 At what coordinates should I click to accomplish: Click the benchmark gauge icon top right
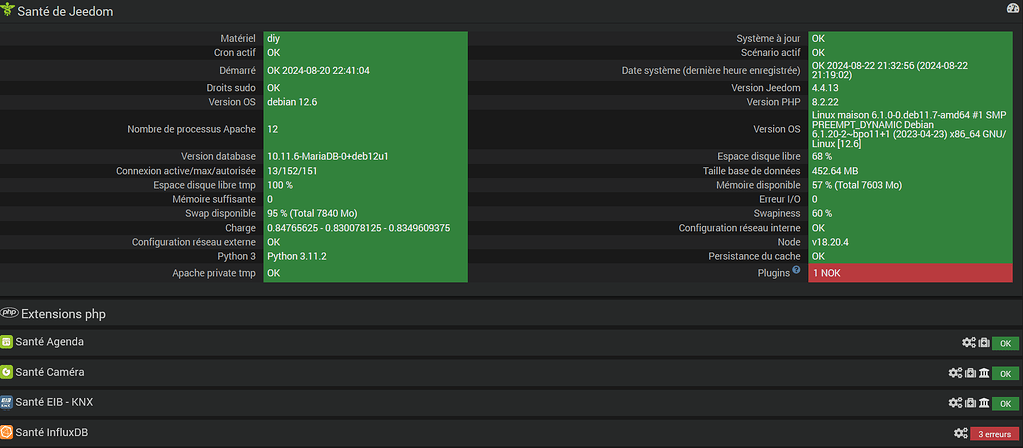coord(1011,9)
